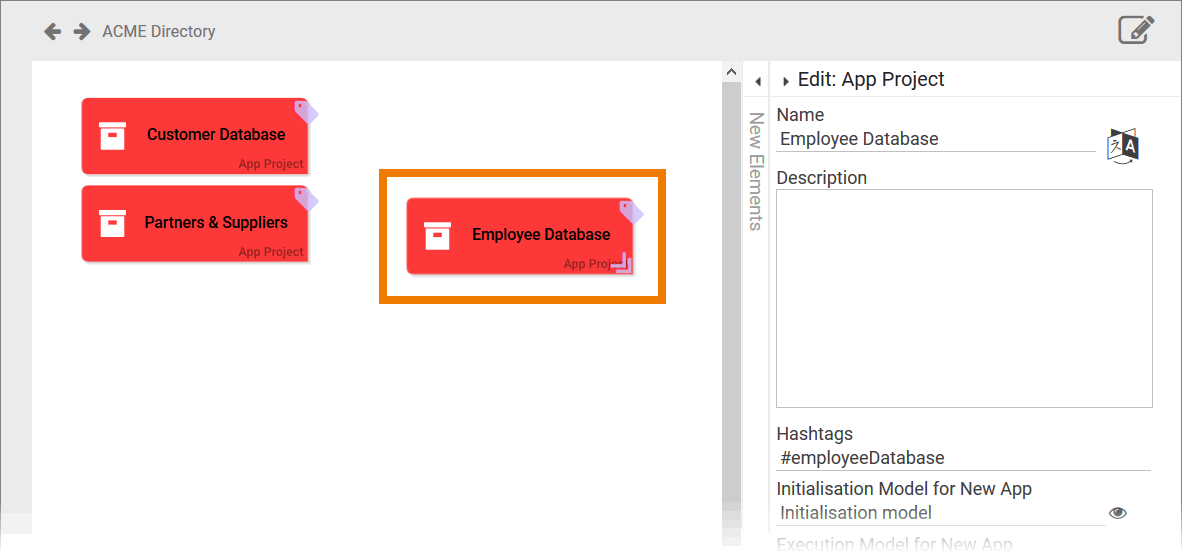Click the forward navigation arrow

pos(82,32)
